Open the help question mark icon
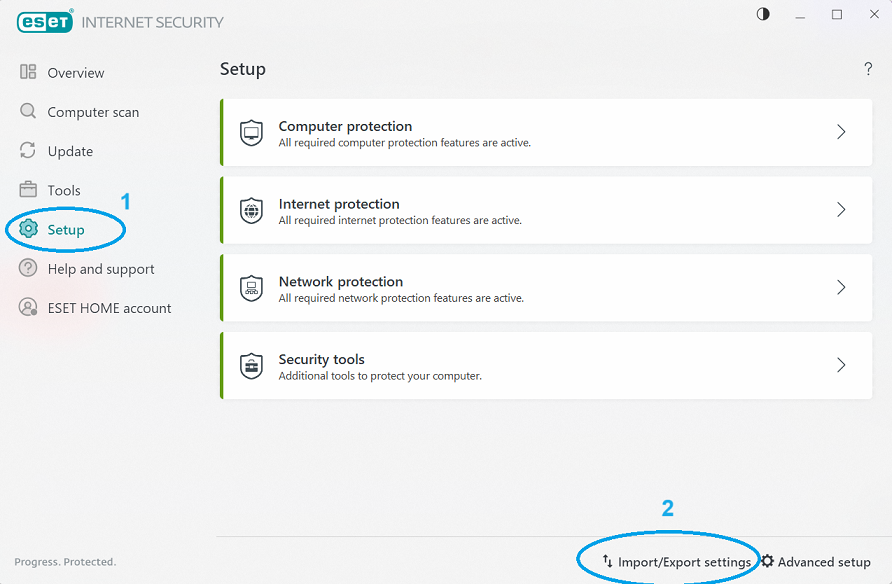The height and width of the screenshot is (584, 892). [867, 69]
